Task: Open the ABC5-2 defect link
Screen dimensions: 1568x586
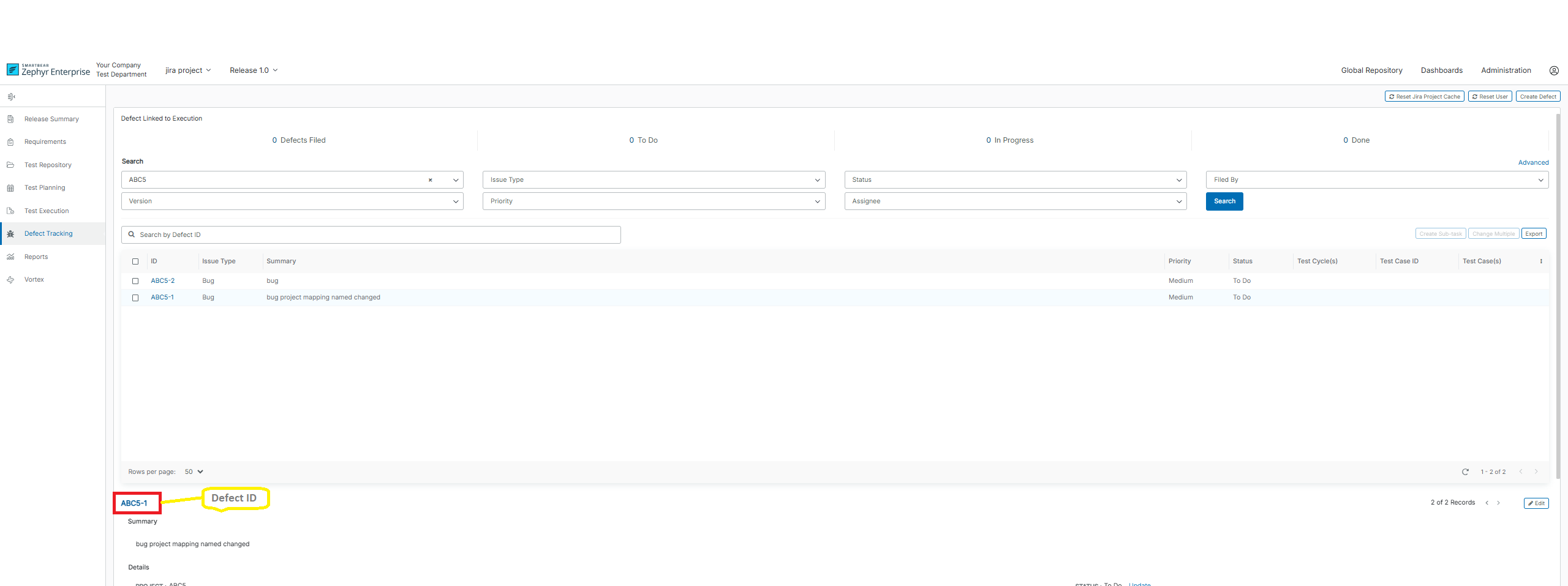Action: pyautogui.click(x=162, y=281)
